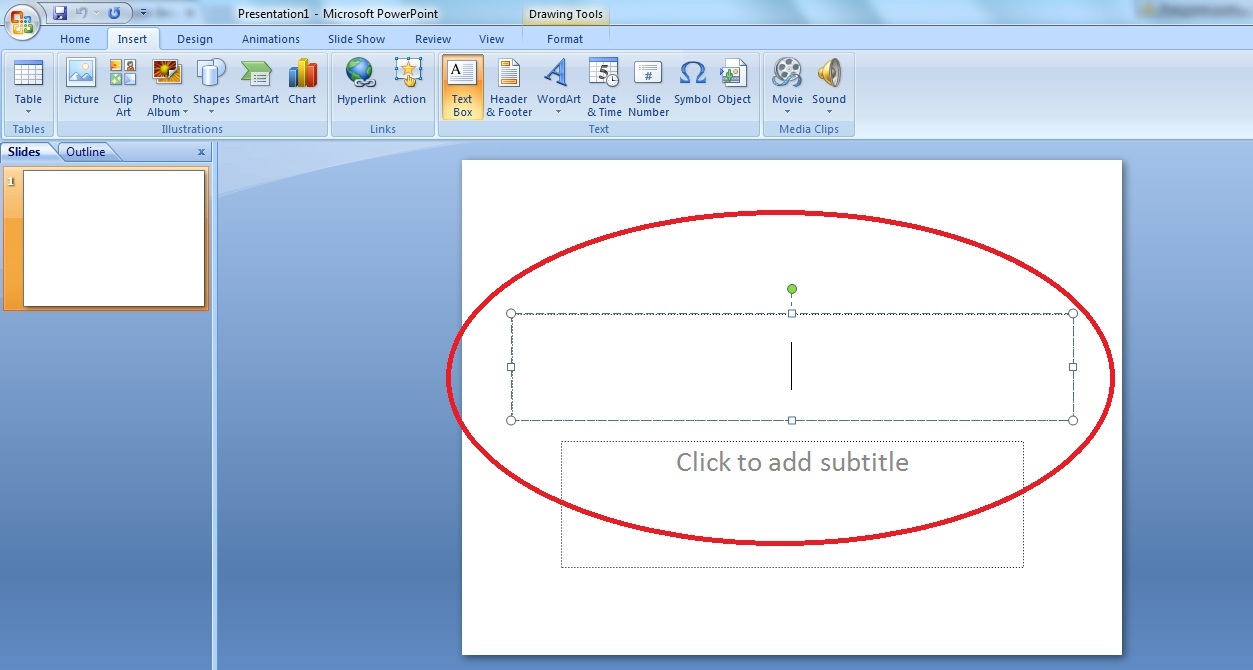Image resolution: width=1253 pixels, height=670 pixels.
Task: Click the top-left corner sizing handle
Action: tap(511, 313)
